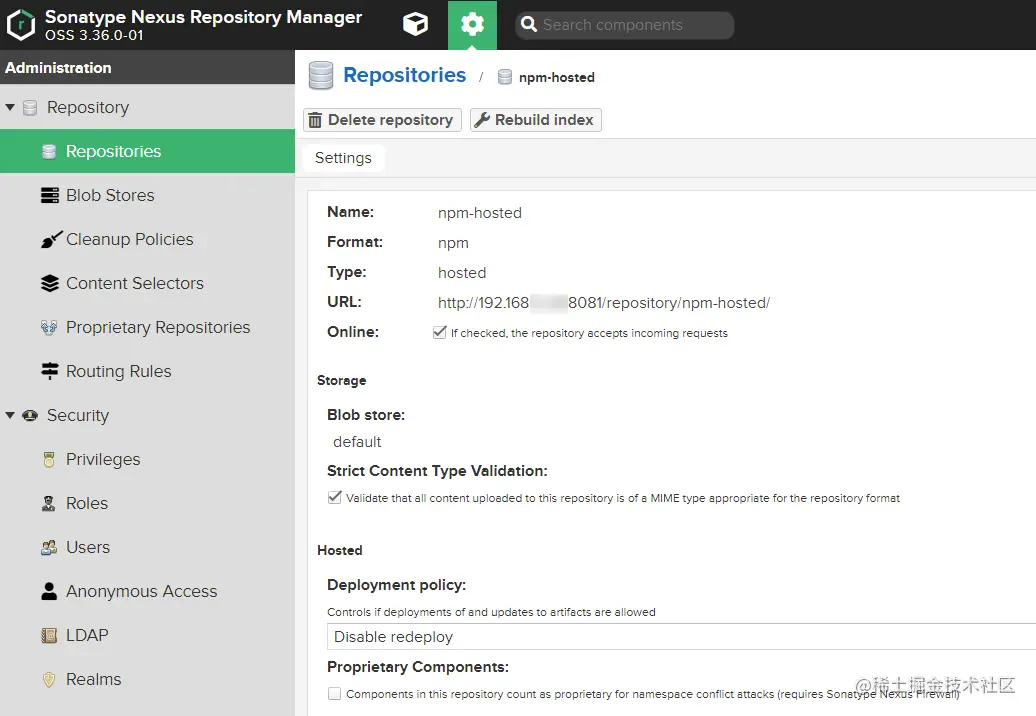Image resolution: width=1036 pixels, height=716 pixels.
Task: Click the large Repositories database icon in breadcrumb
Action: [321, 75]
